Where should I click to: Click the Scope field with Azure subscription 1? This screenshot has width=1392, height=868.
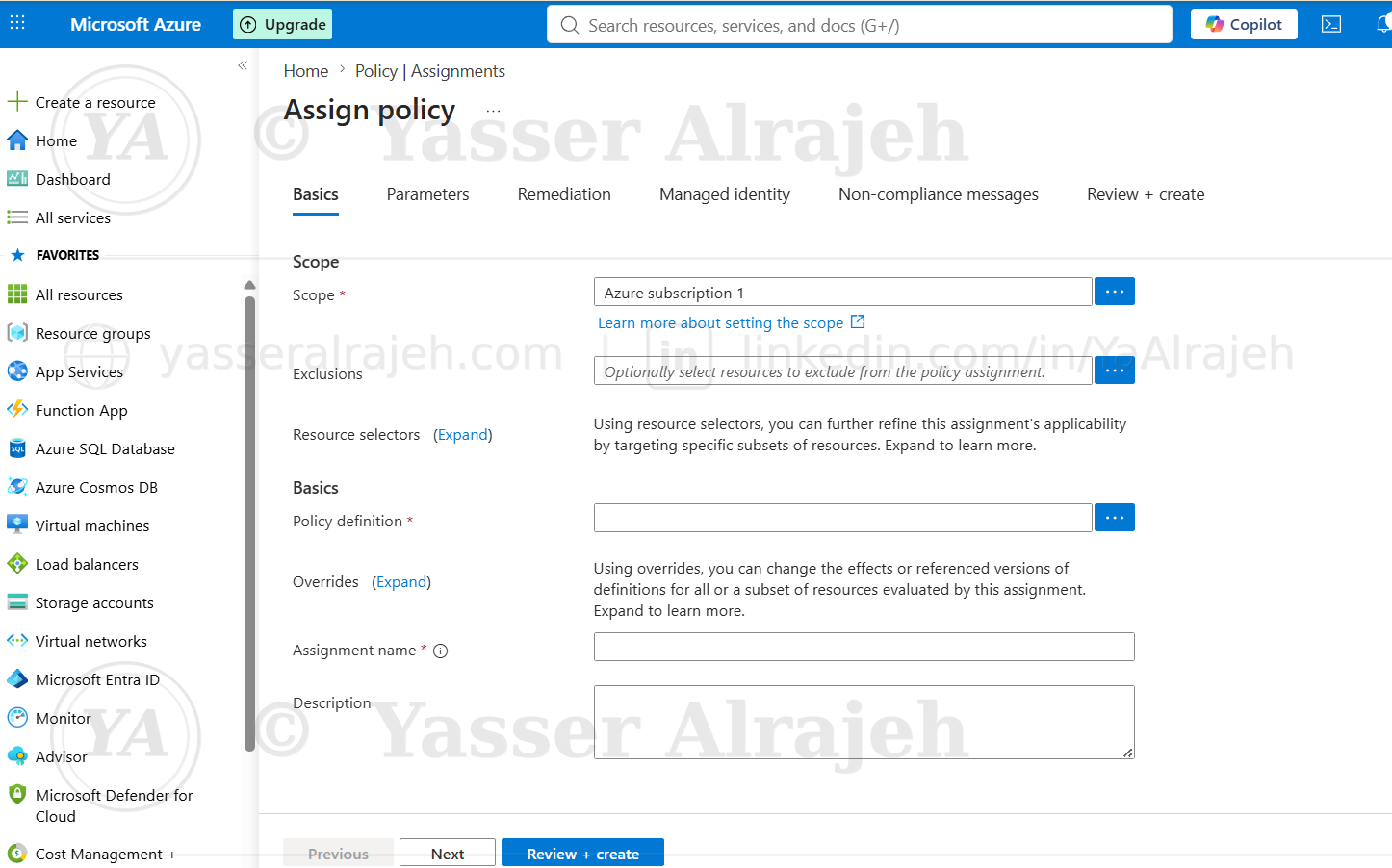[843, 292]
